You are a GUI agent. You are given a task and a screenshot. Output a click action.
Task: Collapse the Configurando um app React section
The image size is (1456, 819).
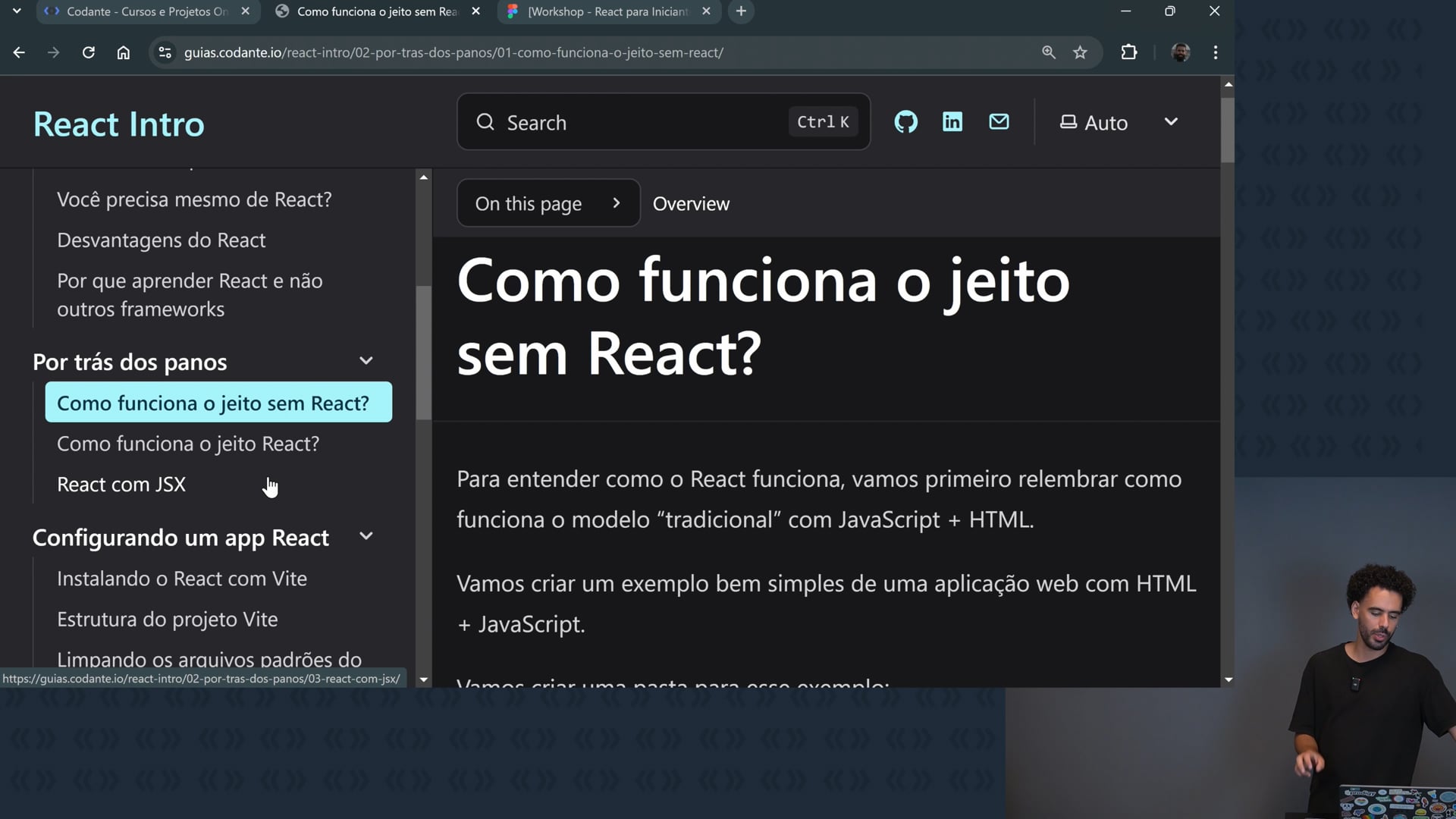366,536
